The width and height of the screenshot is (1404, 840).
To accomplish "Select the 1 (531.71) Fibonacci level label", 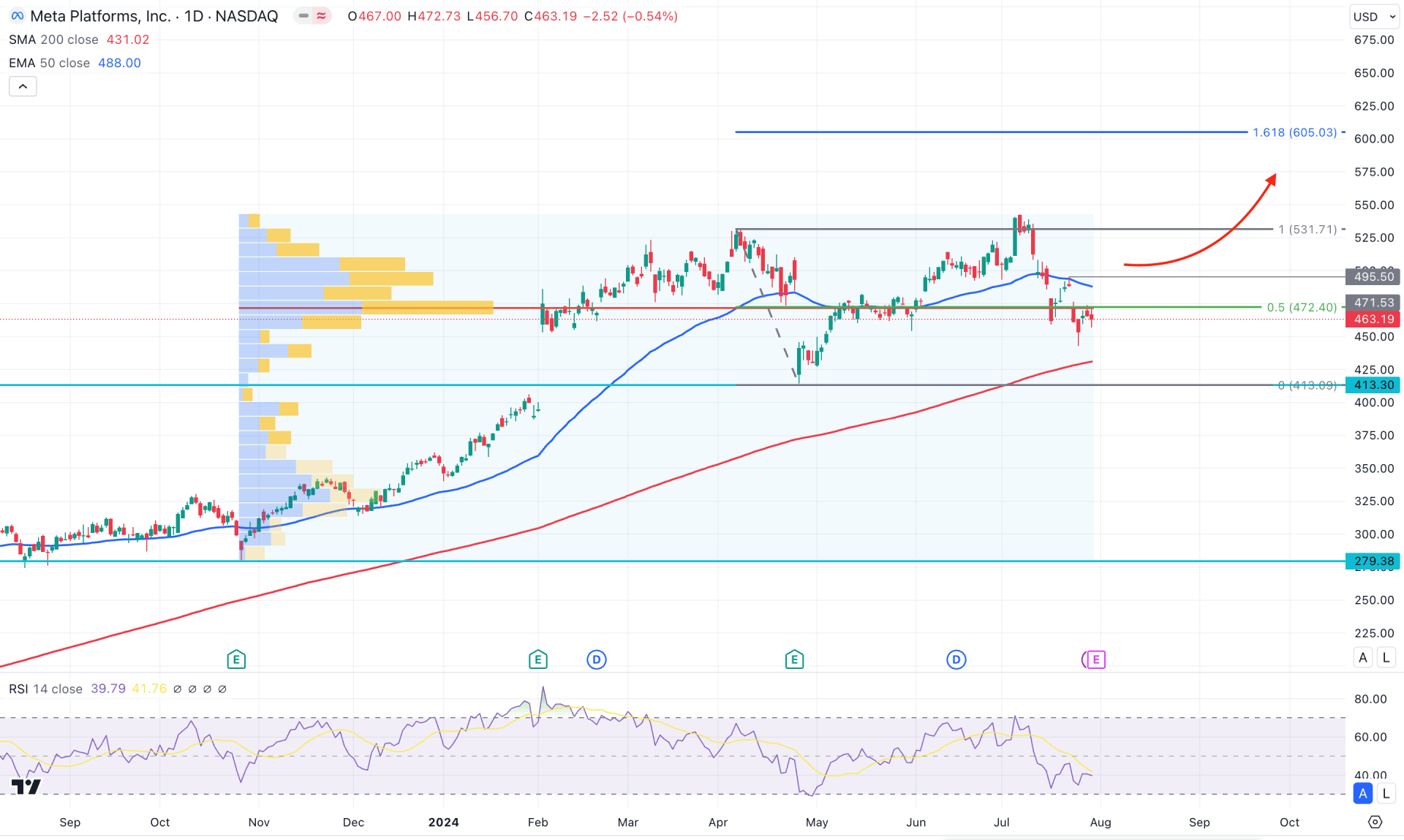I will tap(1307, 230).
